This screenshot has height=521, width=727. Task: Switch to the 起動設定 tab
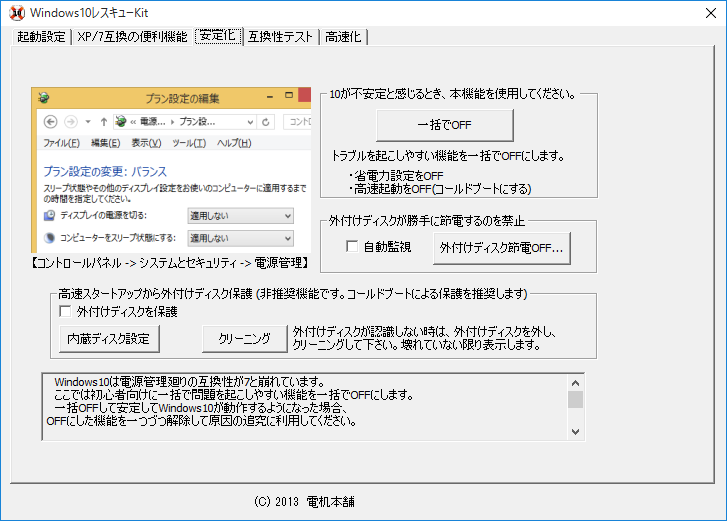(x=41, y=37)
